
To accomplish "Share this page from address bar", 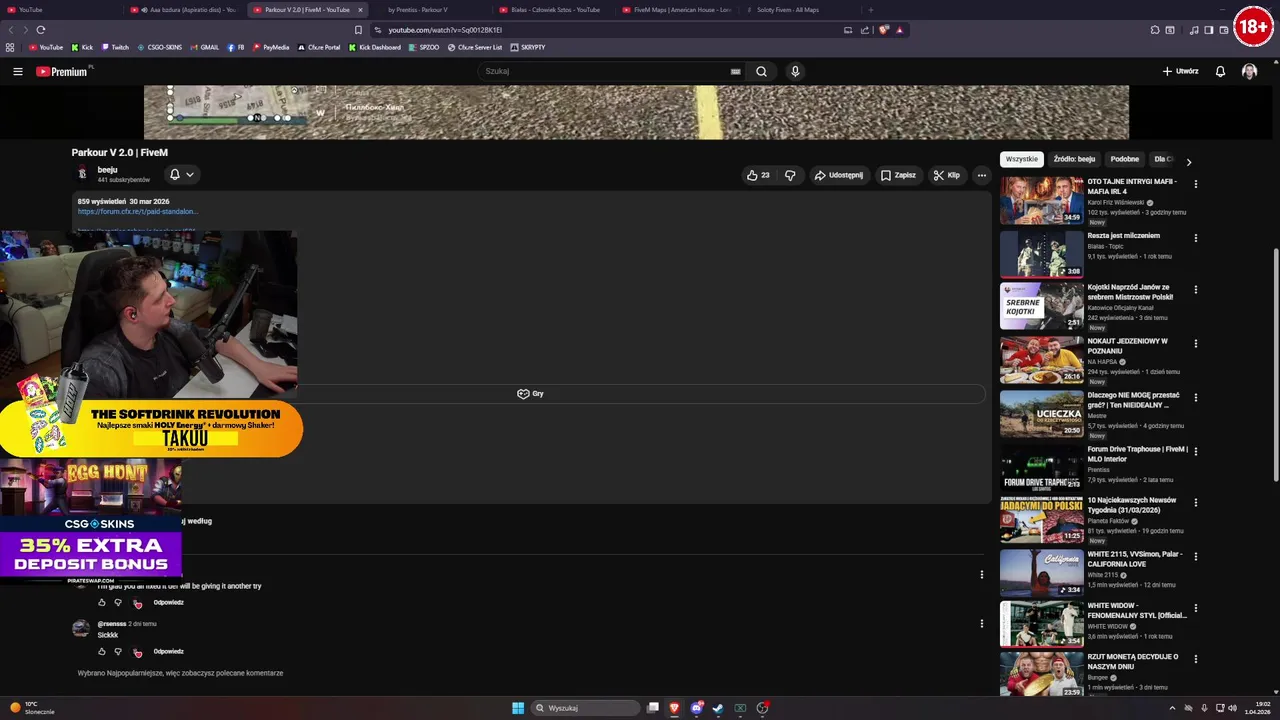I will (x=864, y=30).
